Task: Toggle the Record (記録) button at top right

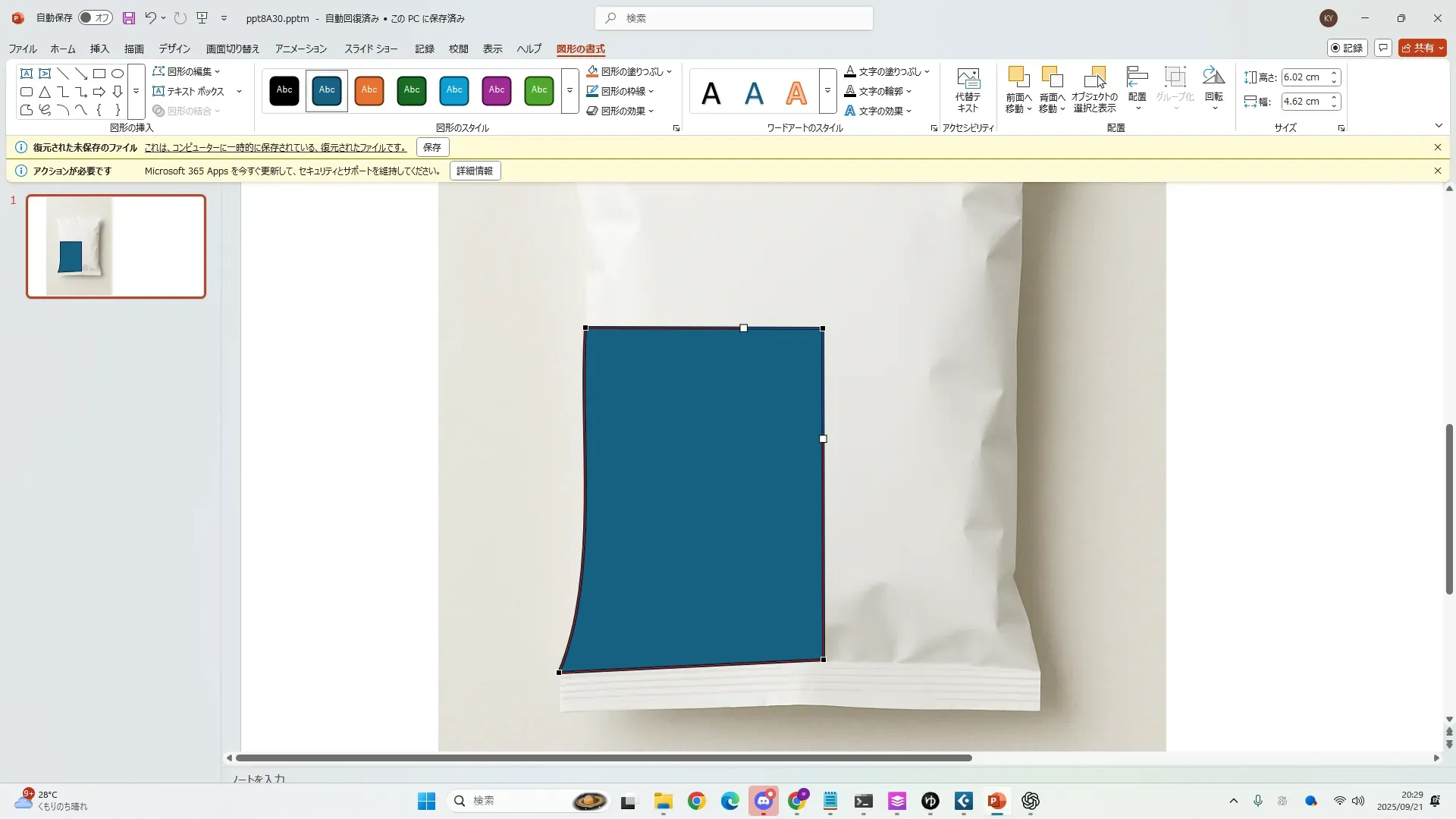Action: click(1347, 48)
